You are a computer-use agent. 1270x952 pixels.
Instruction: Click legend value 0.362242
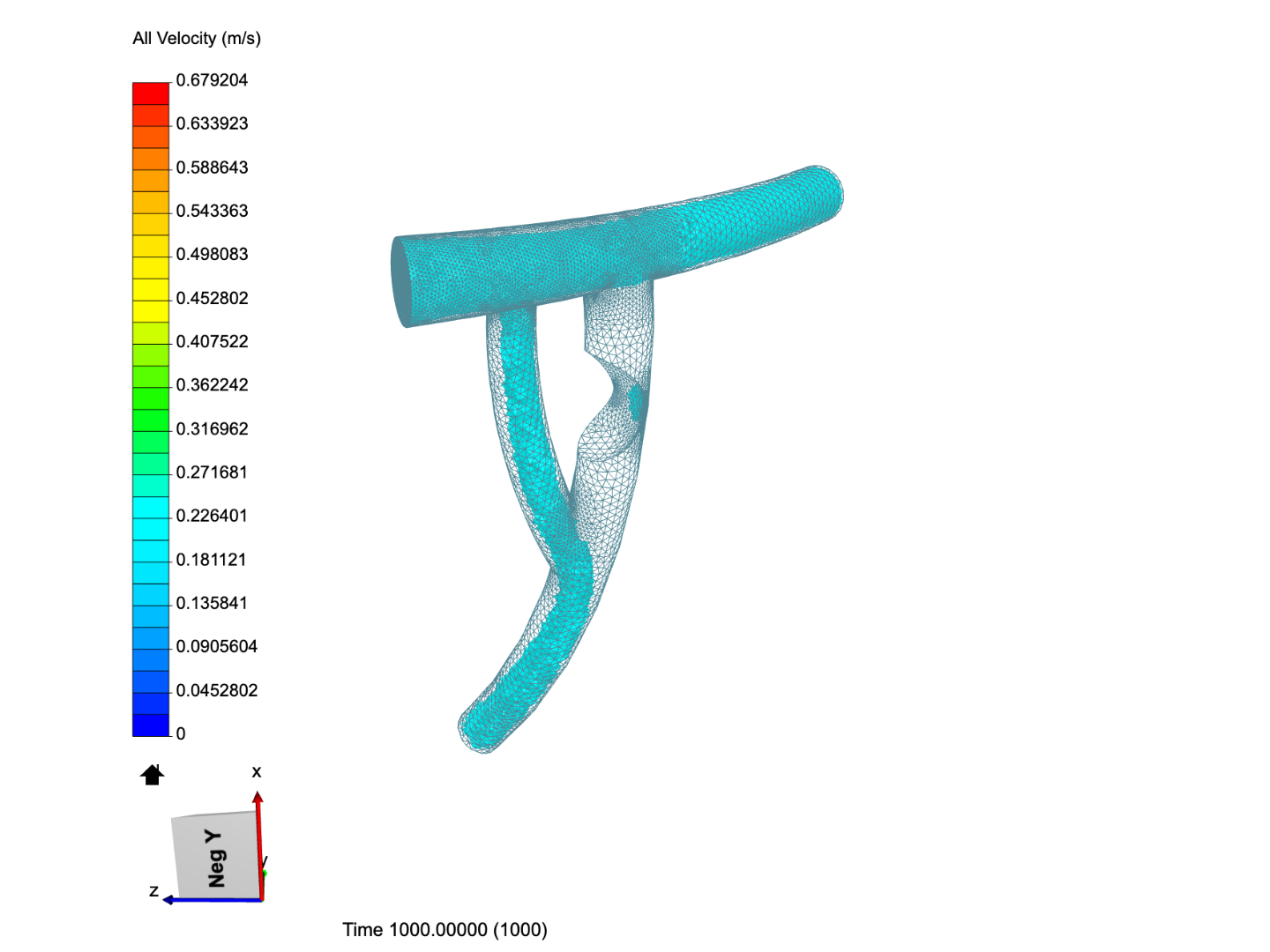click(x=212, y=384)
